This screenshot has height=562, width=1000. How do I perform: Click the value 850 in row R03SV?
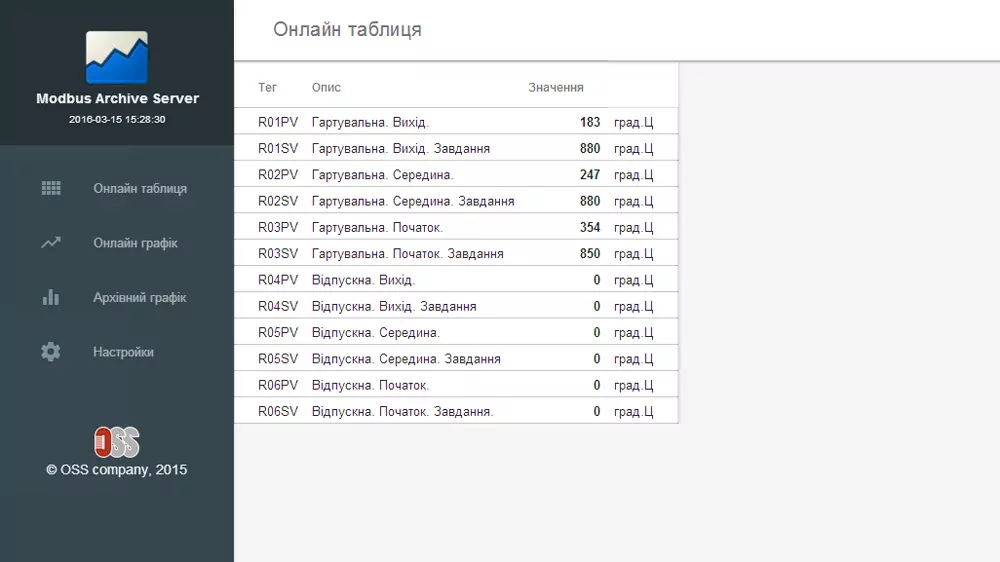coord(590,254)
